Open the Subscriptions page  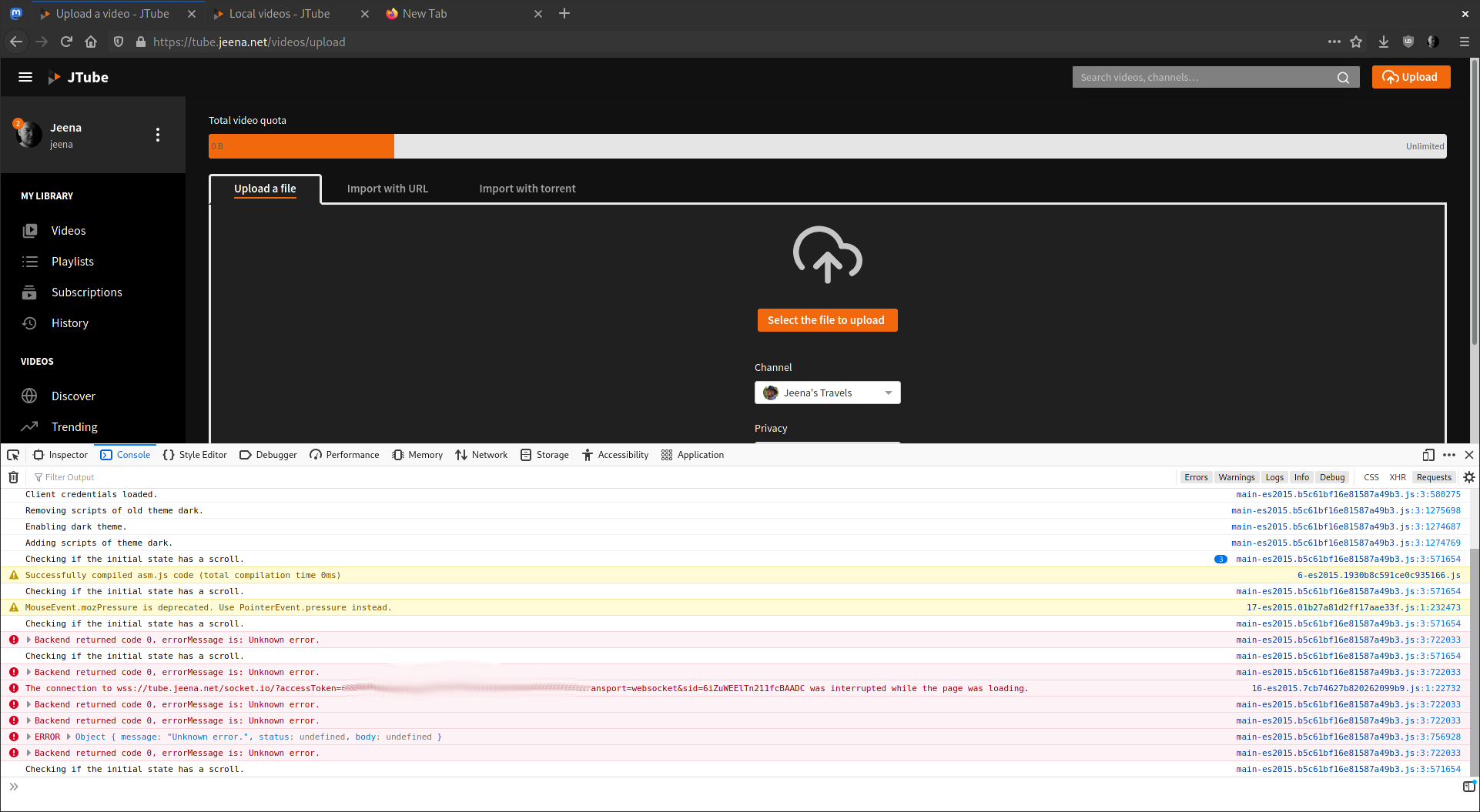click(x=85, y=292)
